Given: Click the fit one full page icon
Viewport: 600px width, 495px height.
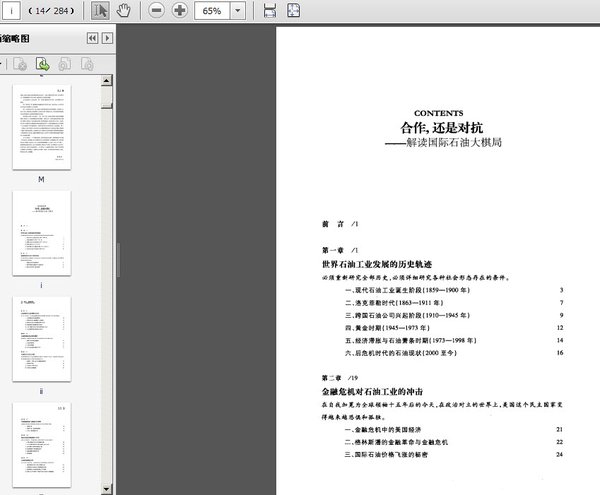Looking at the screenshot, I should [x=294, y=11].
